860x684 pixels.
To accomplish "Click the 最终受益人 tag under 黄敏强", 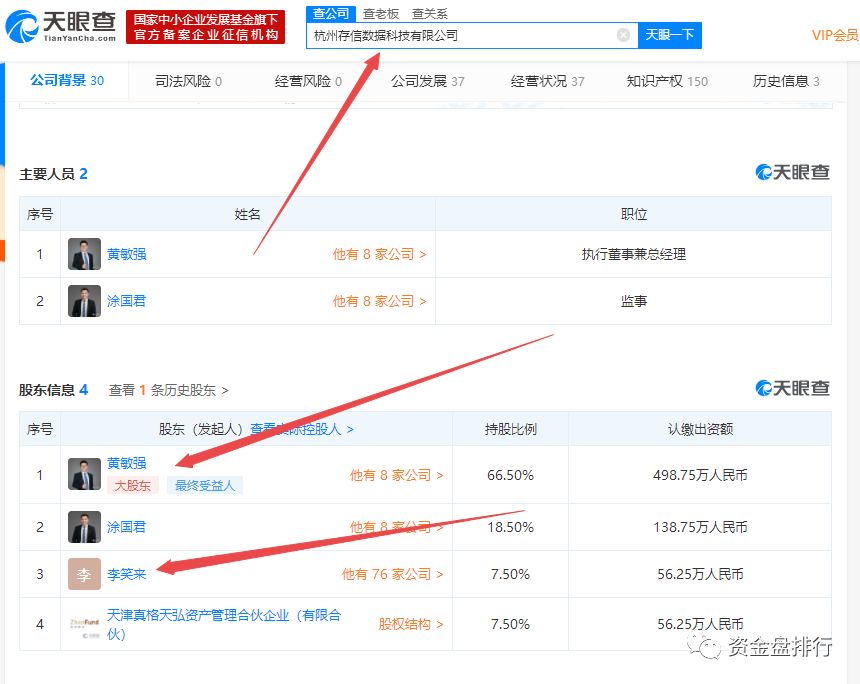I will click(x=205, y=485).
